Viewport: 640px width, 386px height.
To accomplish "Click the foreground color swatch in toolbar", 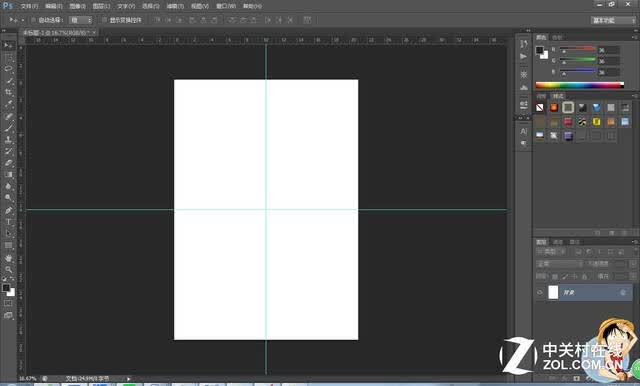I will [x=6, y=288].
